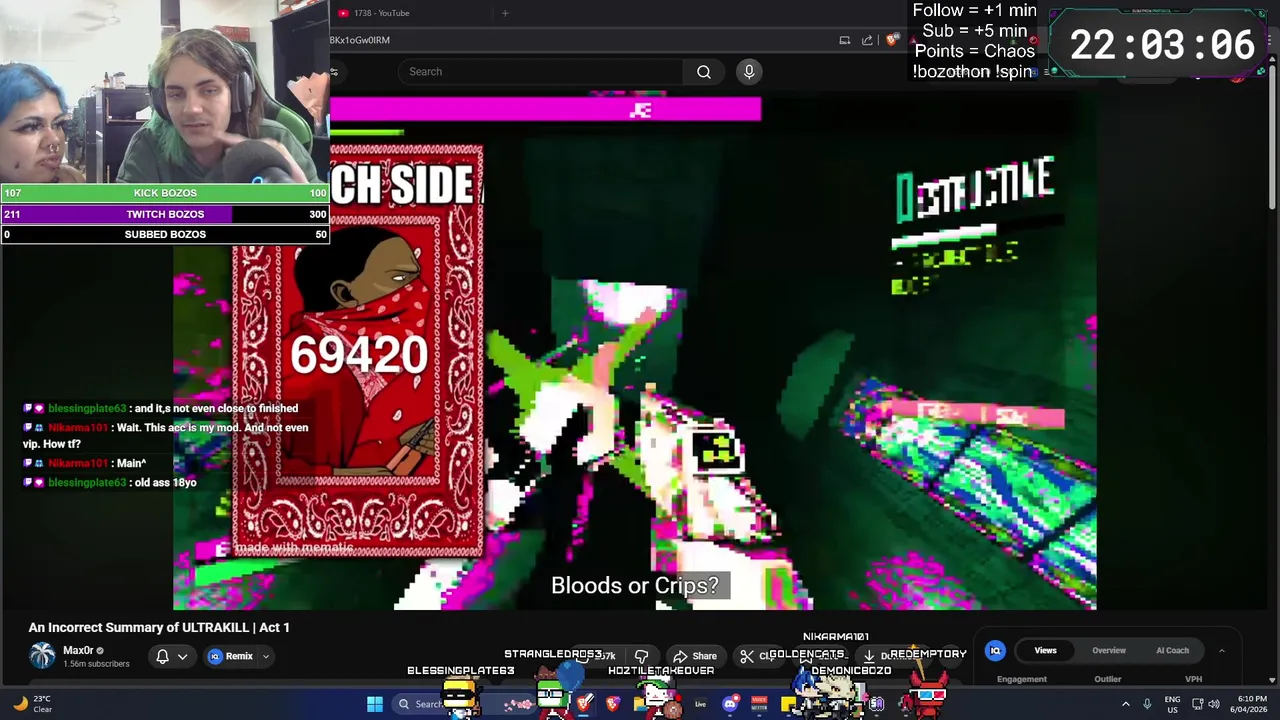The width and height of the screenshot is (1280, 720).
Task: Open the weather widget showing 23°C Clear
Action: point(32,704)
